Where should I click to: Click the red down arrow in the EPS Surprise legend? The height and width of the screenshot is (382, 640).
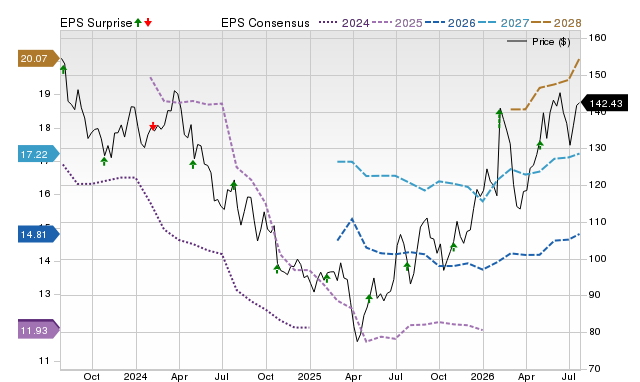pyautogui.click(x=148, y=22)
